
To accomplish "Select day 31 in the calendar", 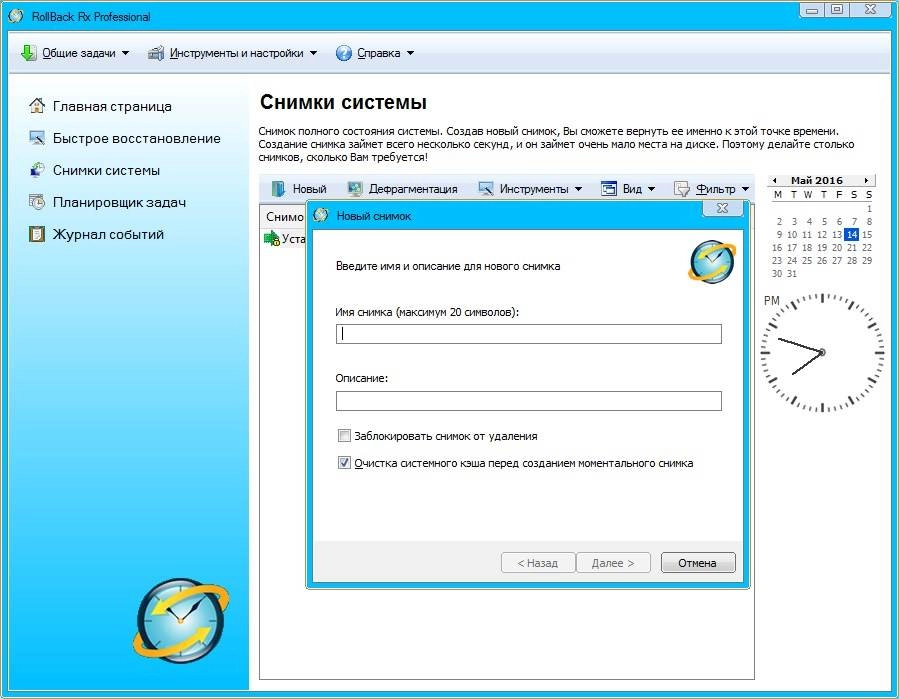I will (x=792, y=274).
